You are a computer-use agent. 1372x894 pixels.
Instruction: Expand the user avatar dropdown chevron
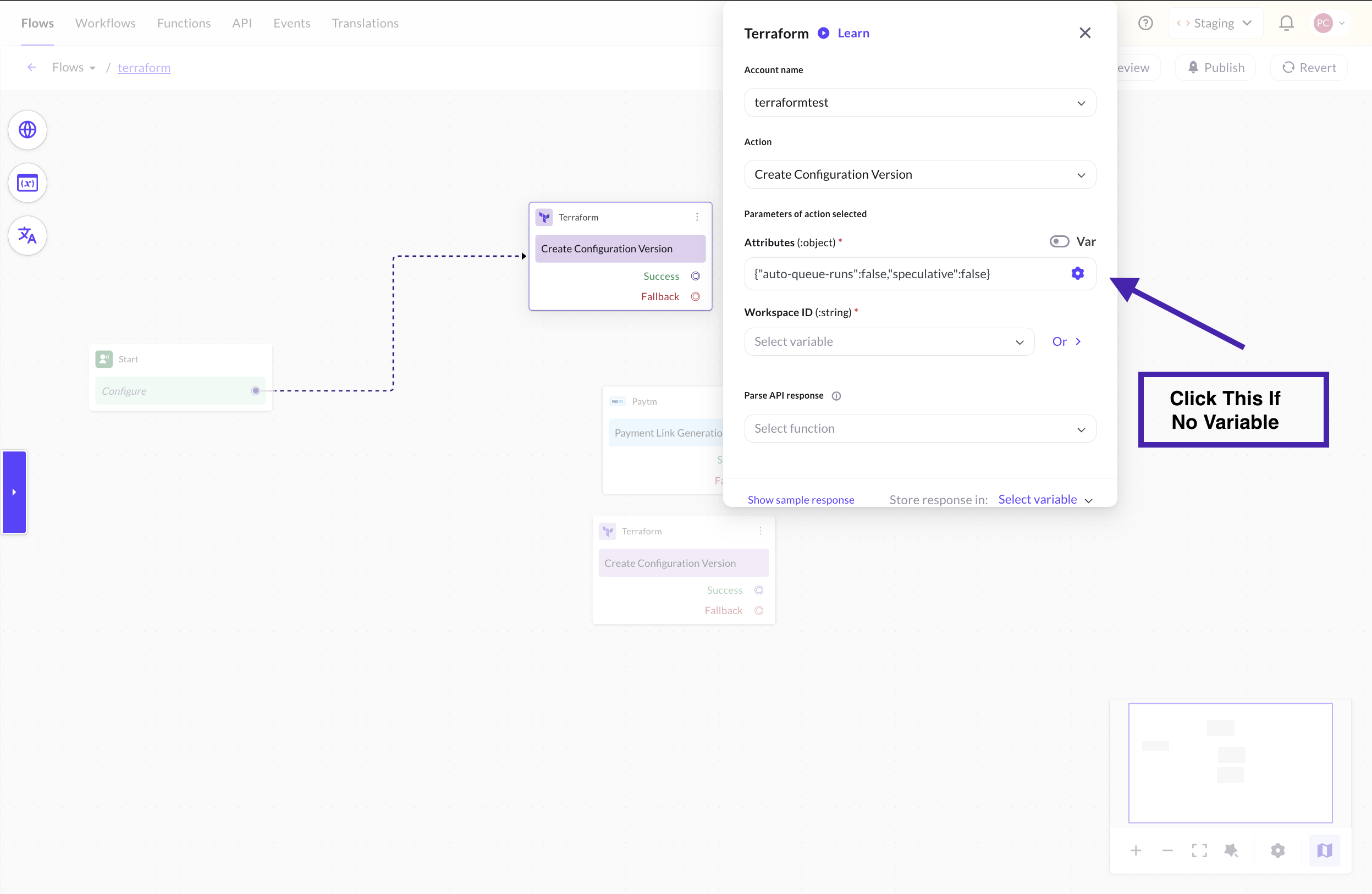(1341, 23)
